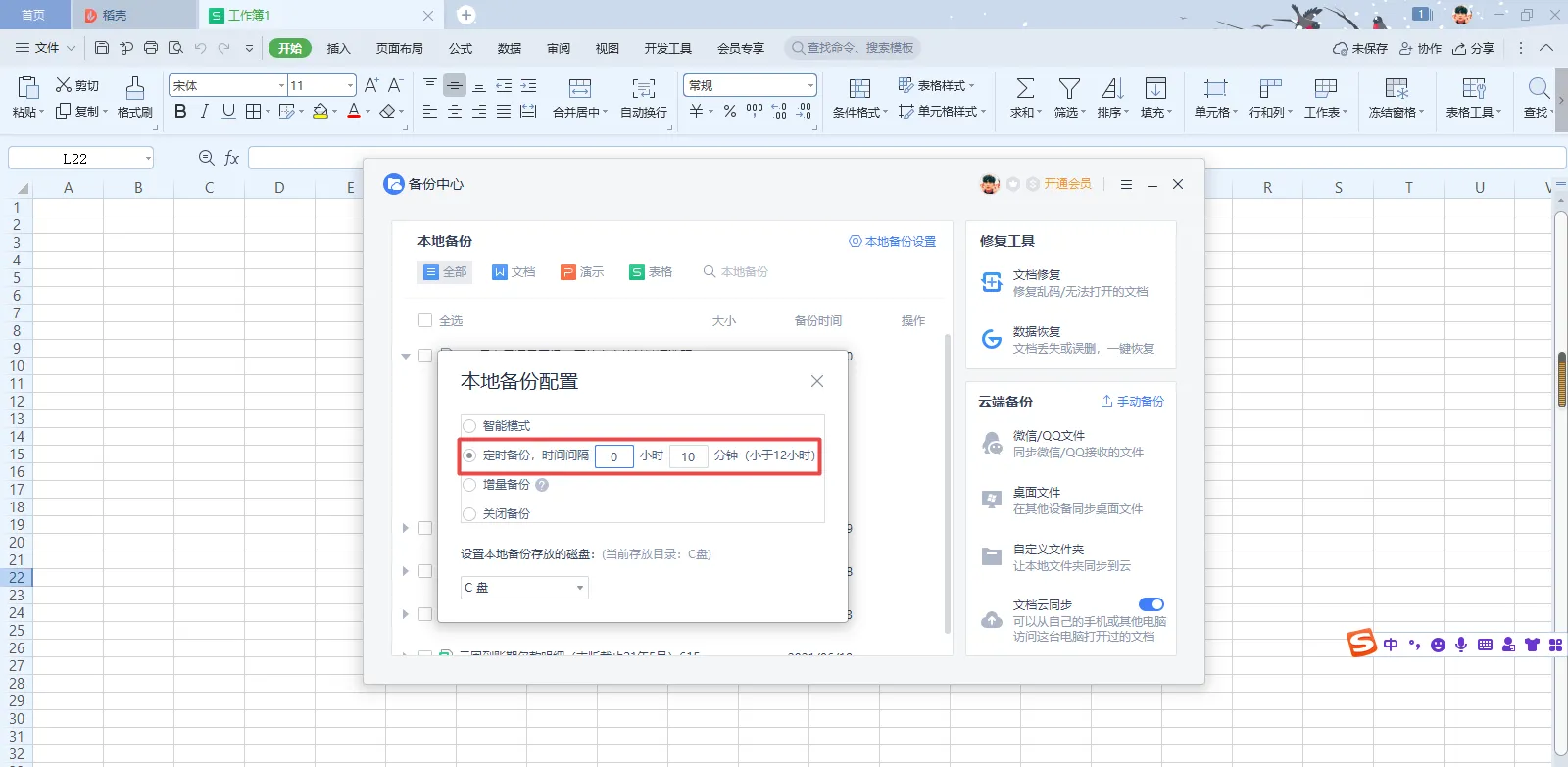Screen dimensions: 1568x767
Task: Toggle bold formatting
Action: click(x=180, y=112)
